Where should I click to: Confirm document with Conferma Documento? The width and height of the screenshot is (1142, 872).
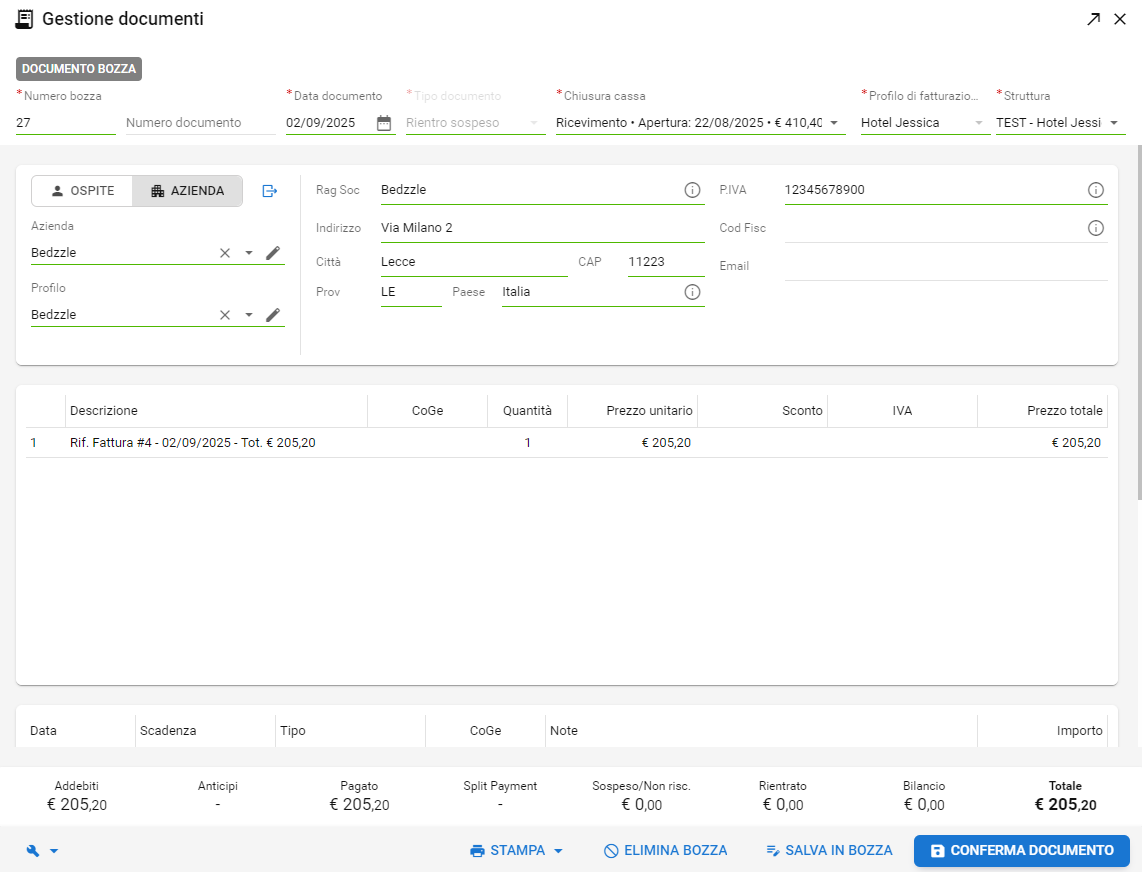tap(1021, 851)
